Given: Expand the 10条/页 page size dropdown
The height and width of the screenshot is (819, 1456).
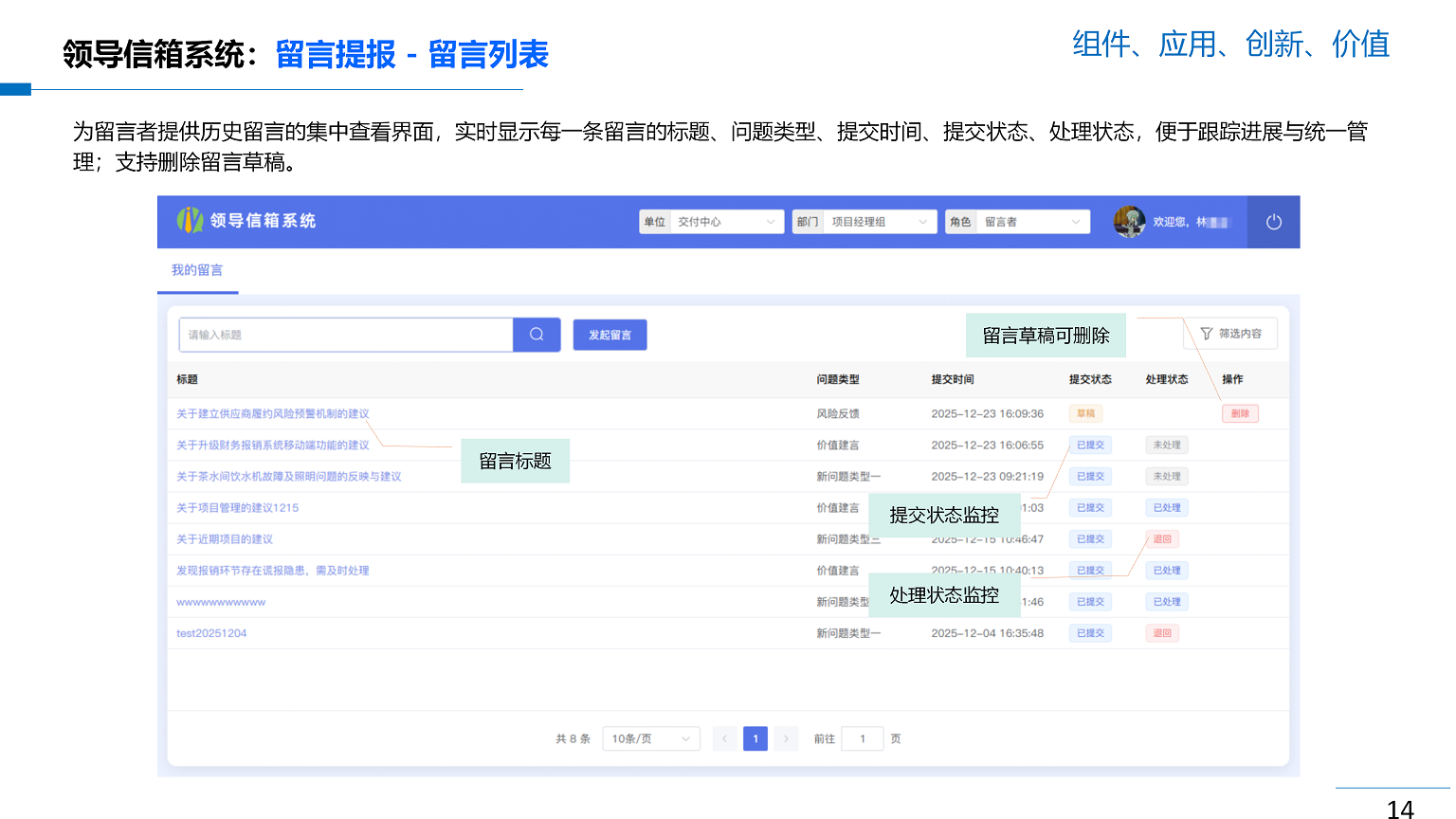Looking at the screenshot, I should (x=651, y=738).
